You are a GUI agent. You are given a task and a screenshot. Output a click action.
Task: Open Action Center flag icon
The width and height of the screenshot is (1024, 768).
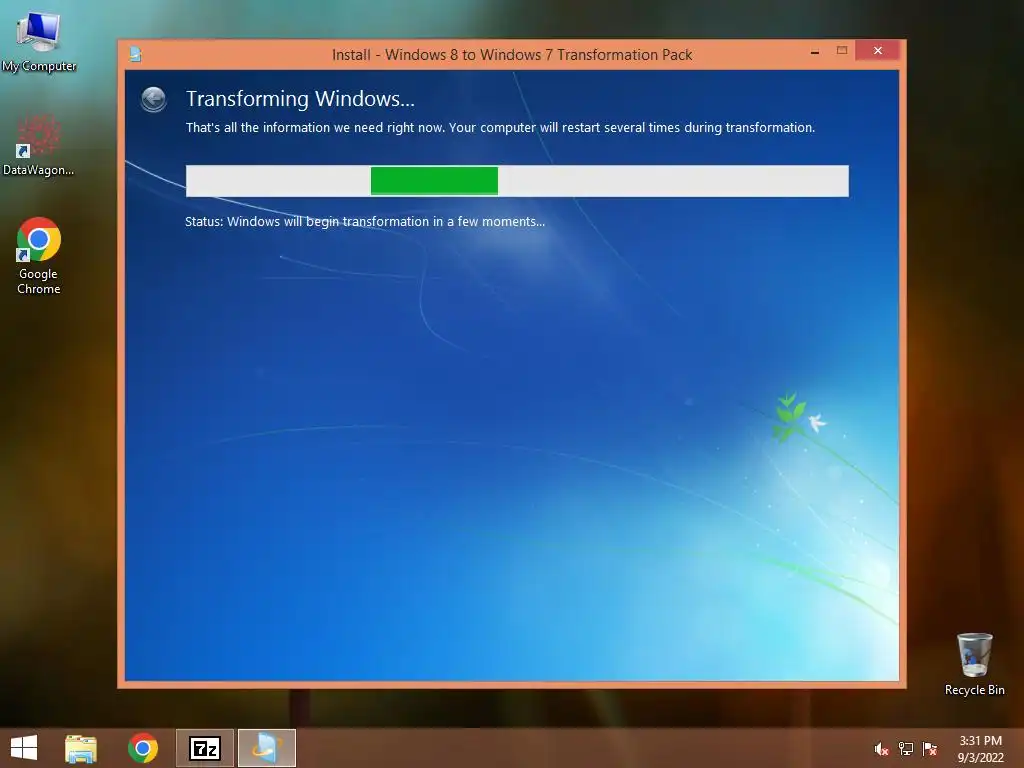click(929, 749)
